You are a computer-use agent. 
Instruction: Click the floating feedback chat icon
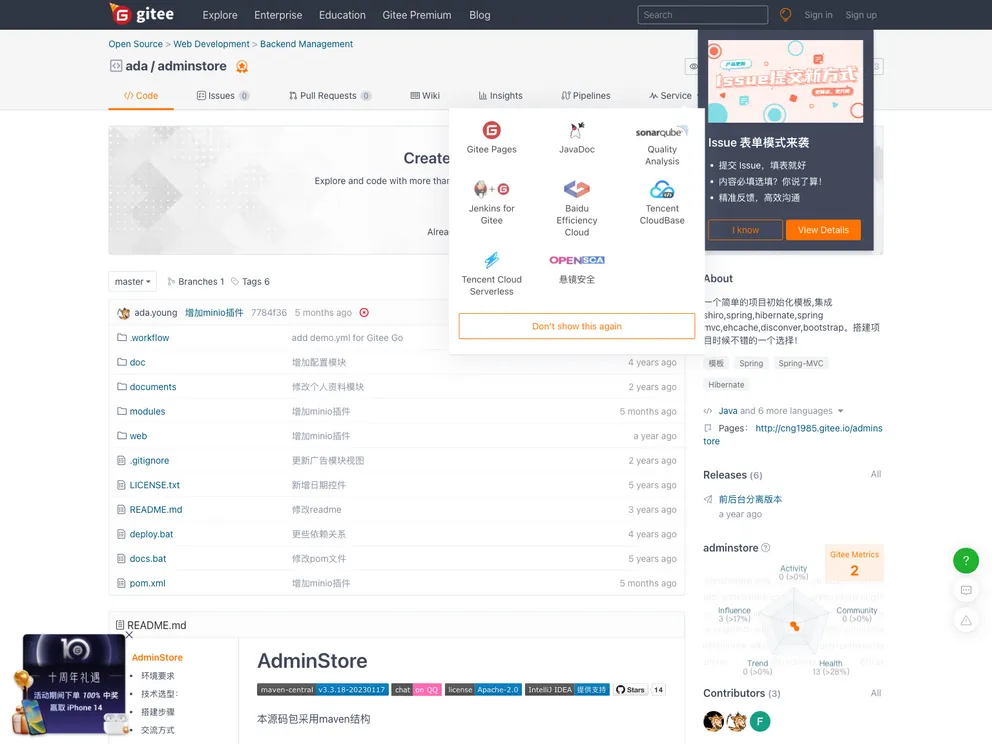pyautogui.click(x=965, y=591)
